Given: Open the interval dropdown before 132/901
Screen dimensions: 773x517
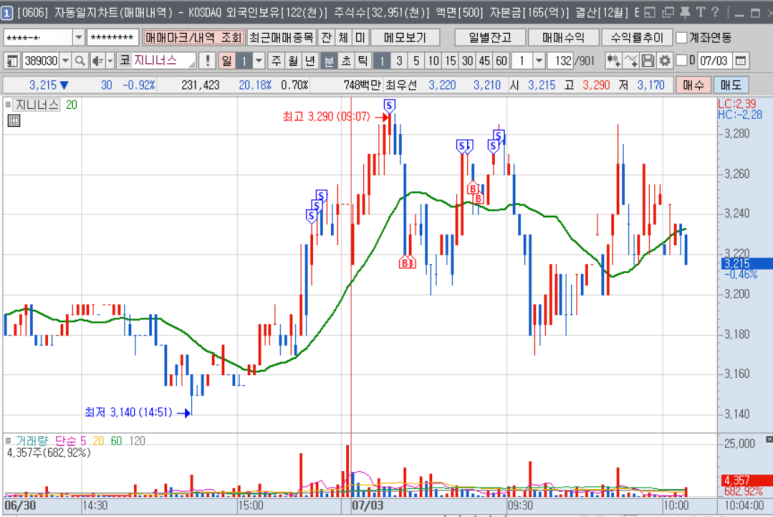Looking at the screenshot, I should pos(539,61).
